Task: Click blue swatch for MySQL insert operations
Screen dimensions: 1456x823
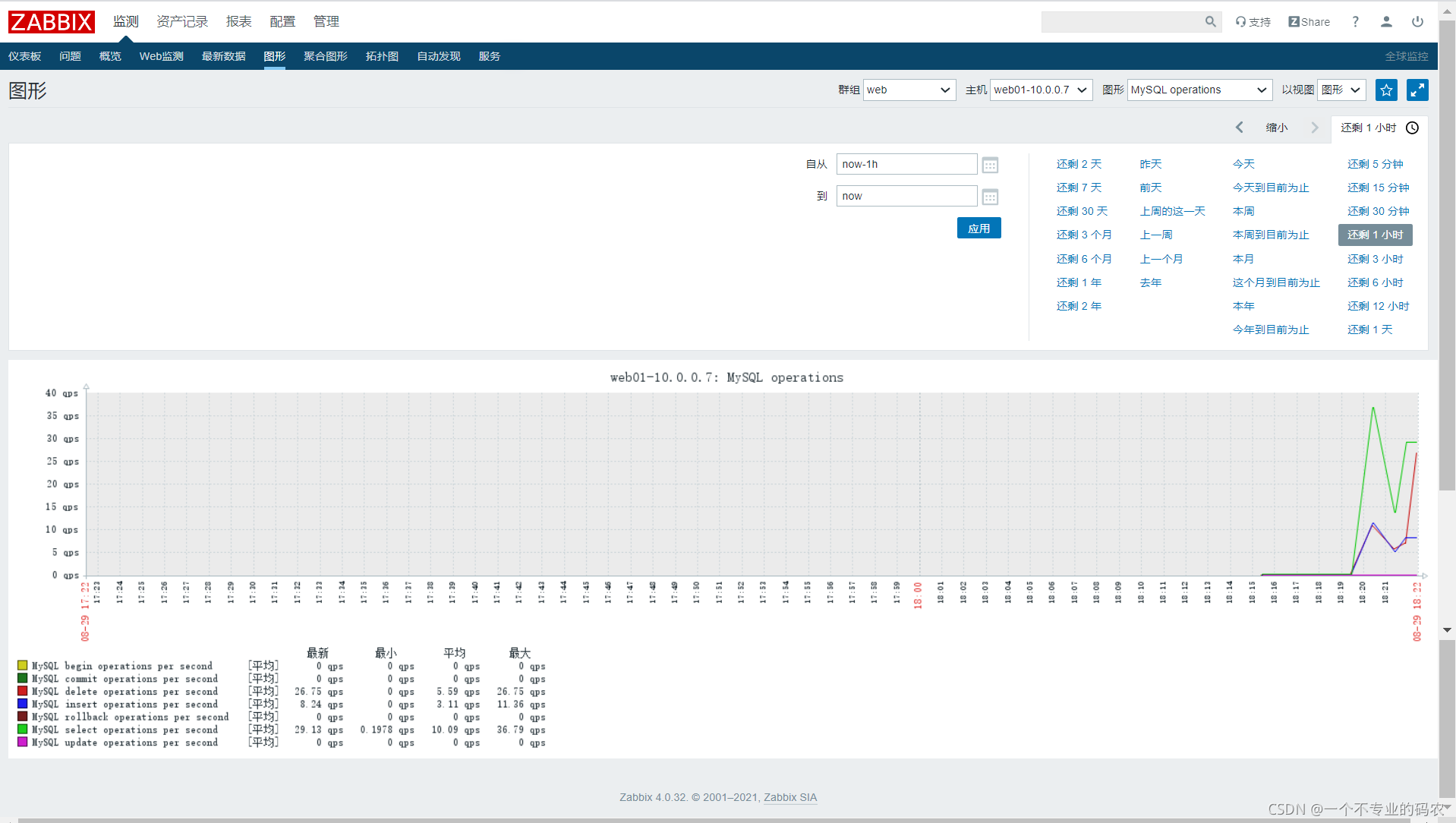Action: [x=23, y=705]
